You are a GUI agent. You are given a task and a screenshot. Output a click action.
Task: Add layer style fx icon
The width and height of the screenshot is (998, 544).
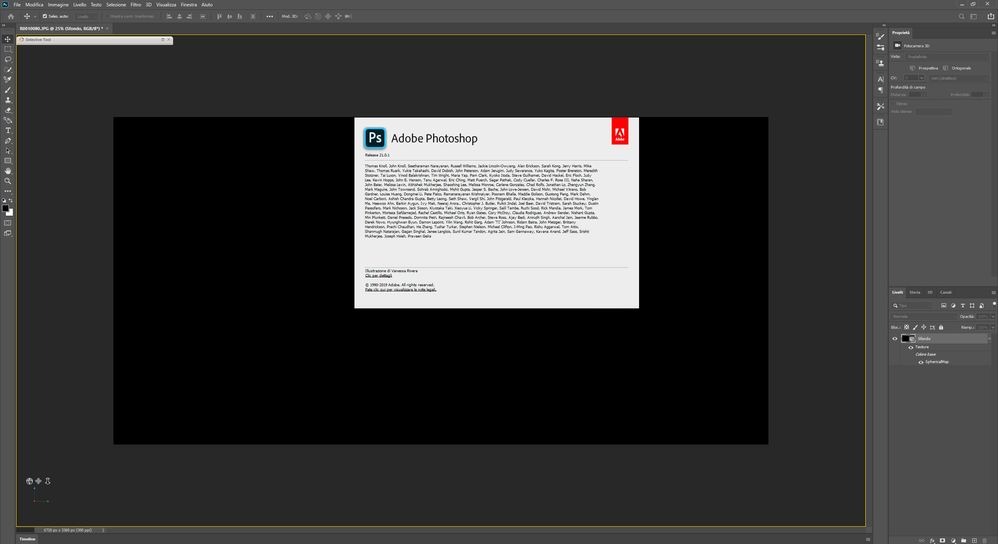[x=932, y=540]
